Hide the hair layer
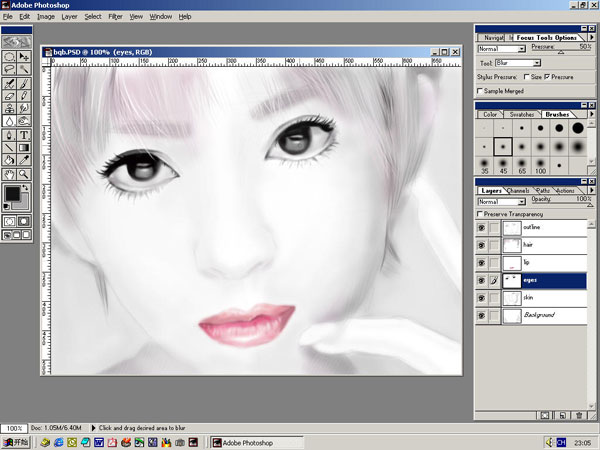 [481, 245]
